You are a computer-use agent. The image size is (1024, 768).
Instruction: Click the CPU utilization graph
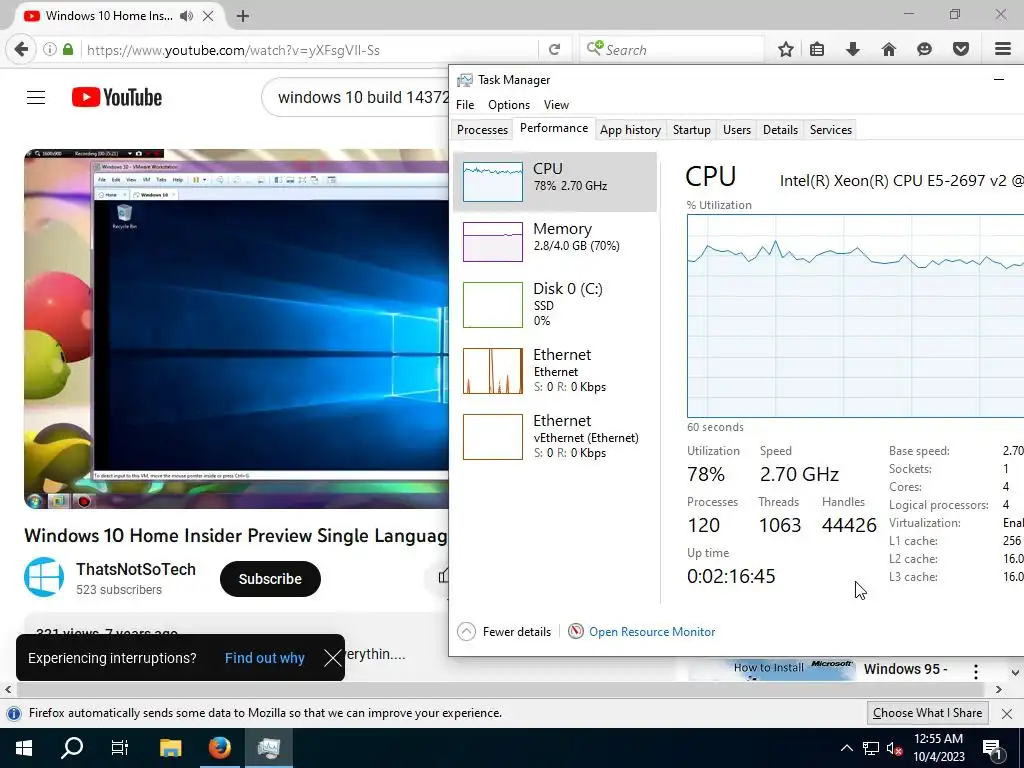pos(856,316)
